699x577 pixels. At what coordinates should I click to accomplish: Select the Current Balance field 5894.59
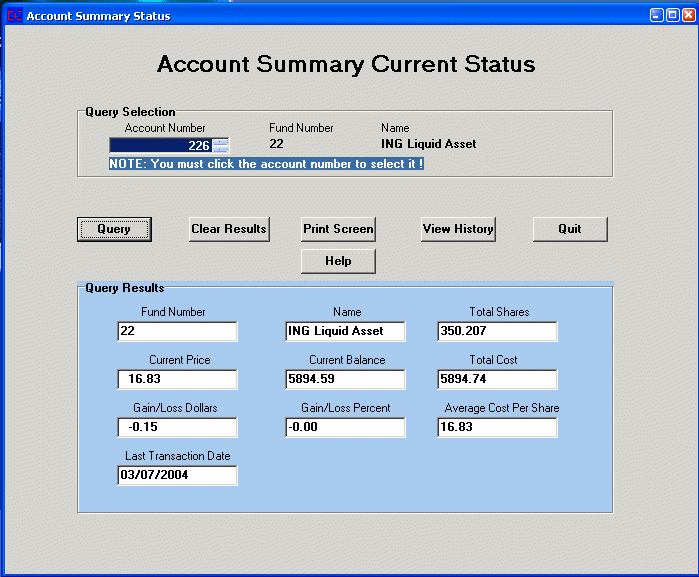pyautogui.click(x=345, y=379)
